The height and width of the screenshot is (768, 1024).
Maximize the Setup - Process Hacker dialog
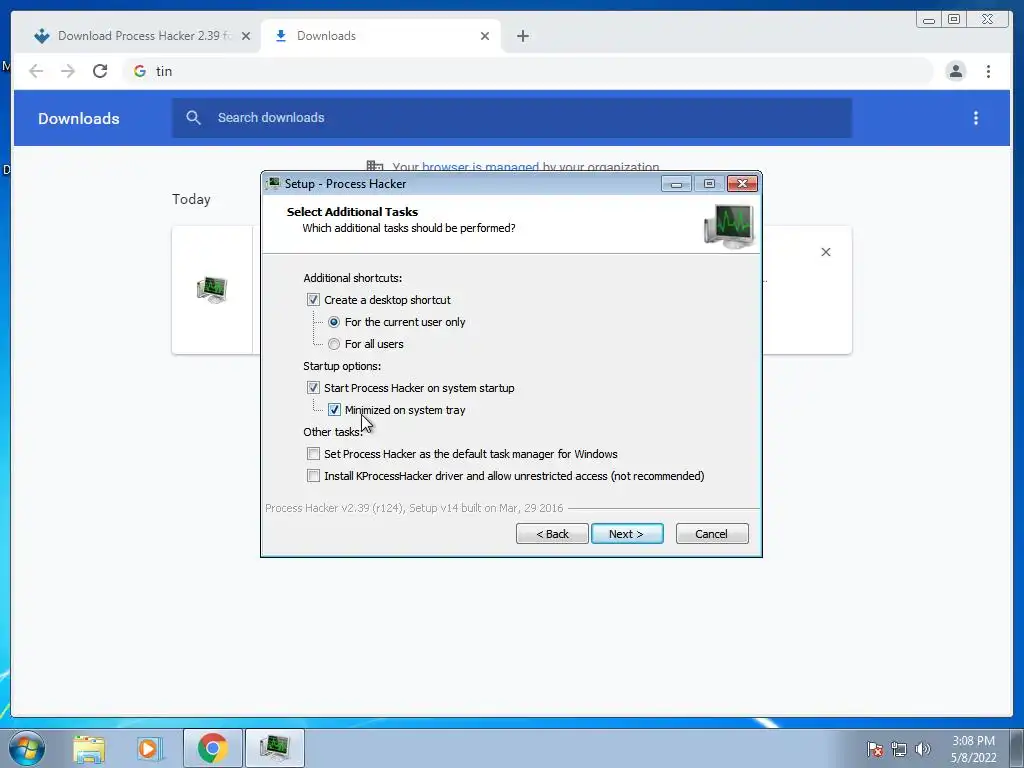(x=709, y=184)
